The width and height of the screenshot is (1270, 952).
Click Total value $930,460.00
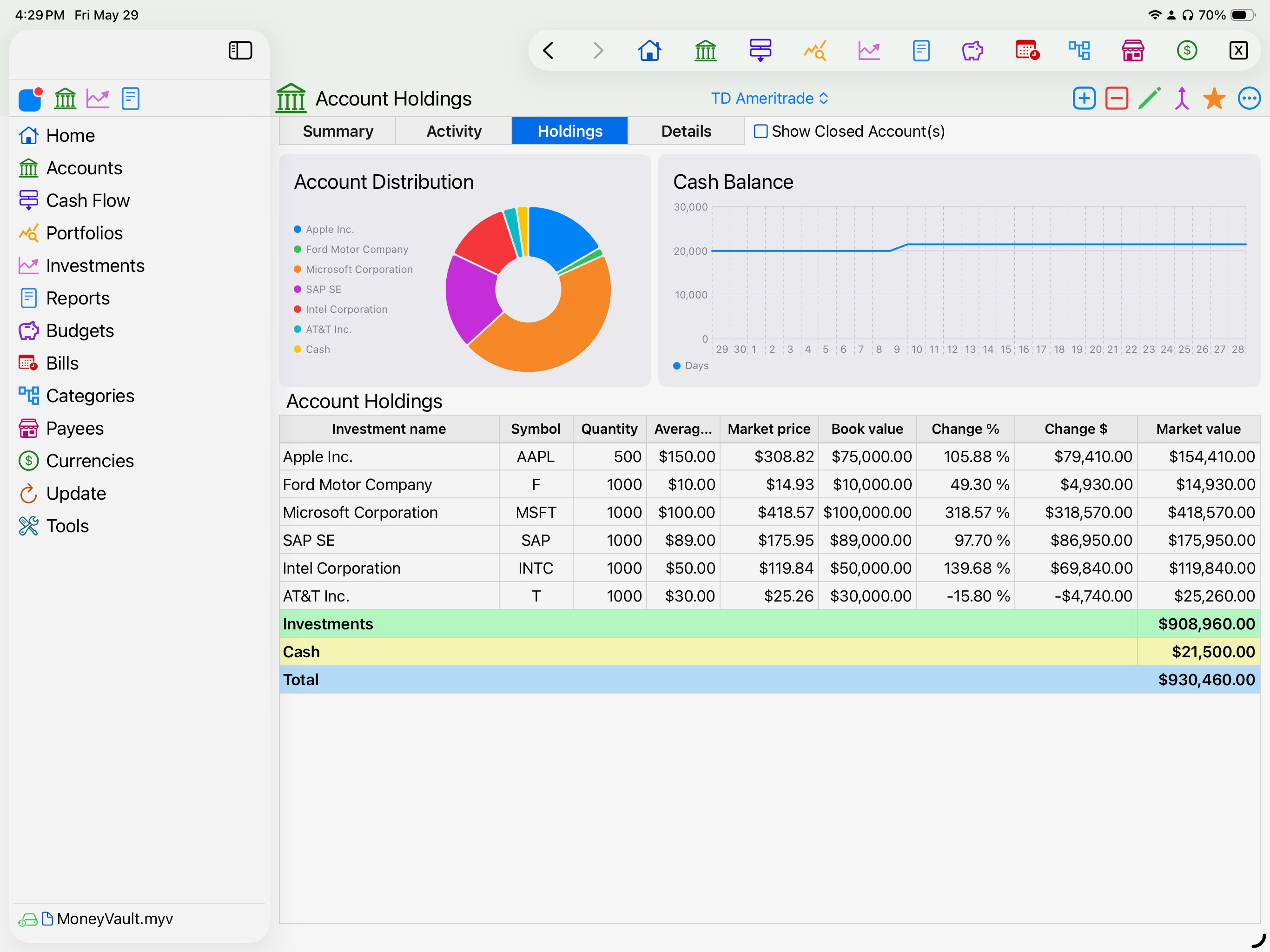(x=1206, y=680)
